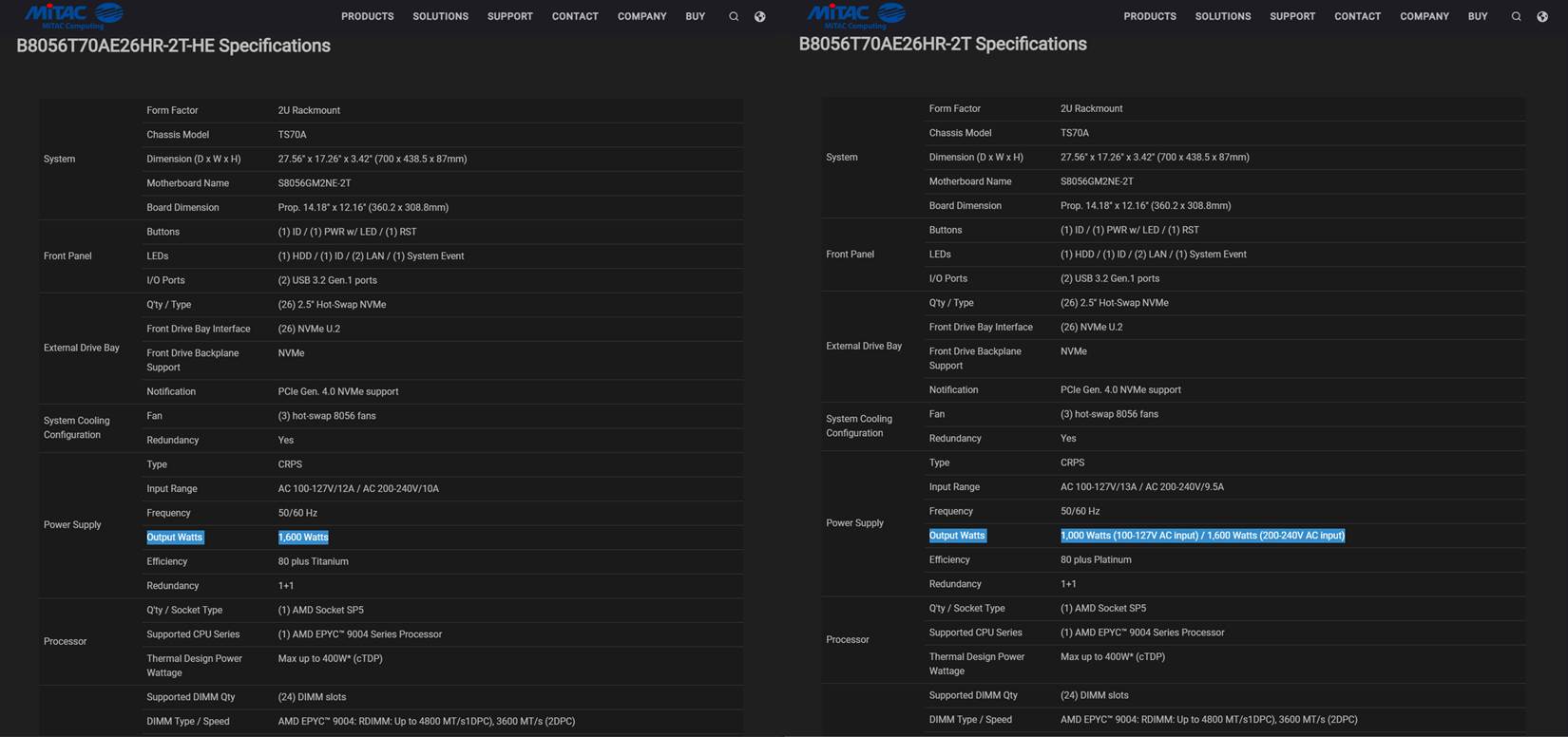Open PRODUCTS menu in left page

(x=367, y=16)
